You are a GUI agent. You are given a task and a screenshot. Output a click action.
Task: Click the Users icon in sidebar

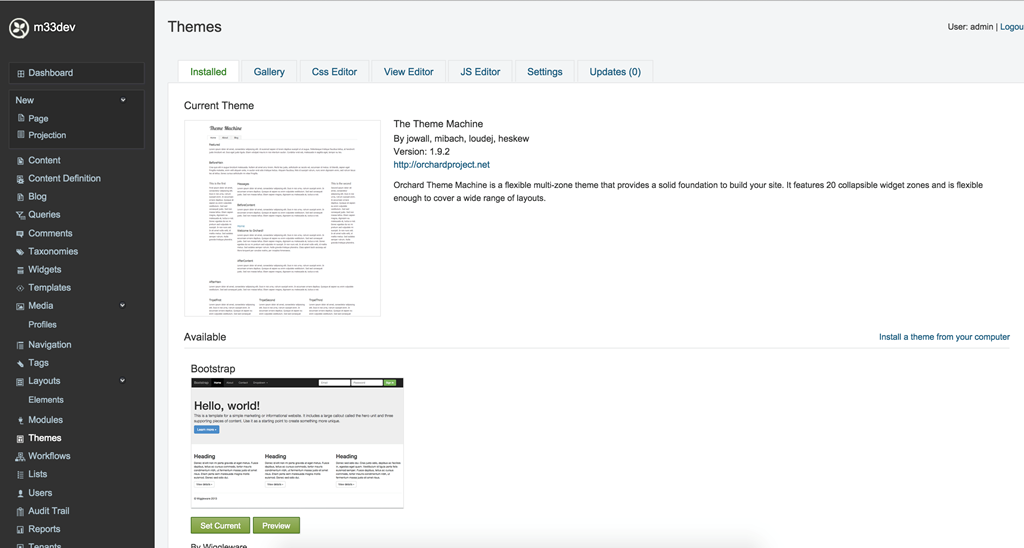[x=20, y=493]
